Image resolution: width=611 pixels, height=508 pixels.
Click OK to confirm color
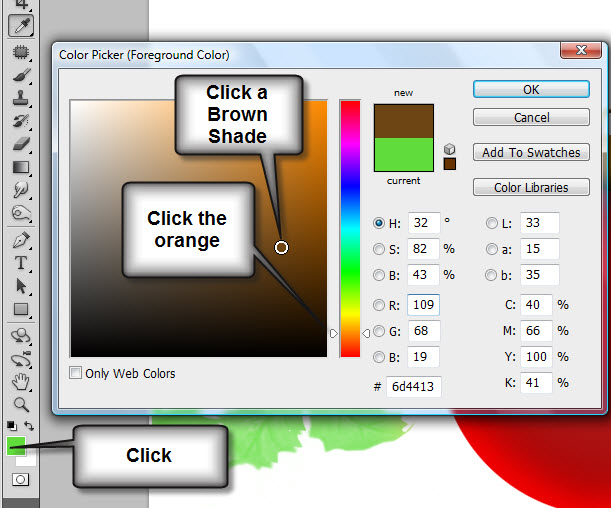click(x=531, y=90)
